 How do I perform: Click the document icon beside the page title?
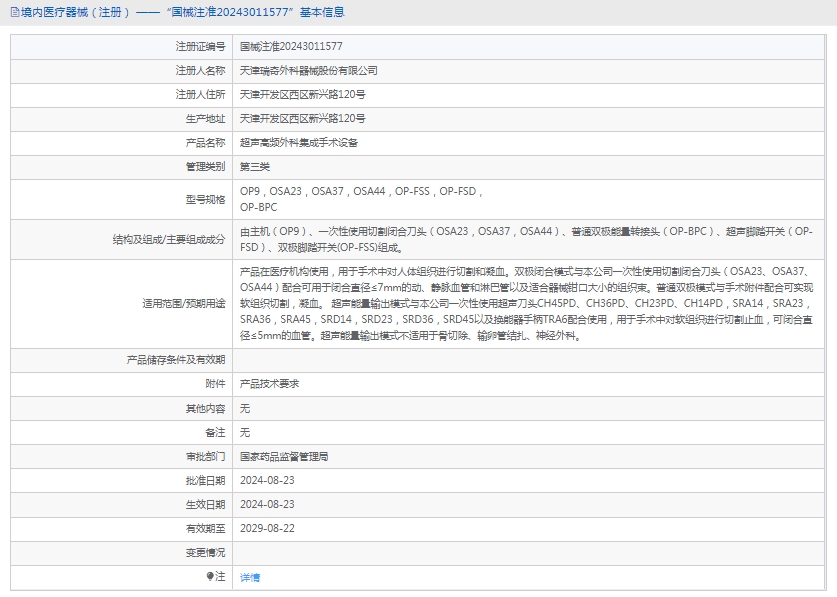click(14, 12)
